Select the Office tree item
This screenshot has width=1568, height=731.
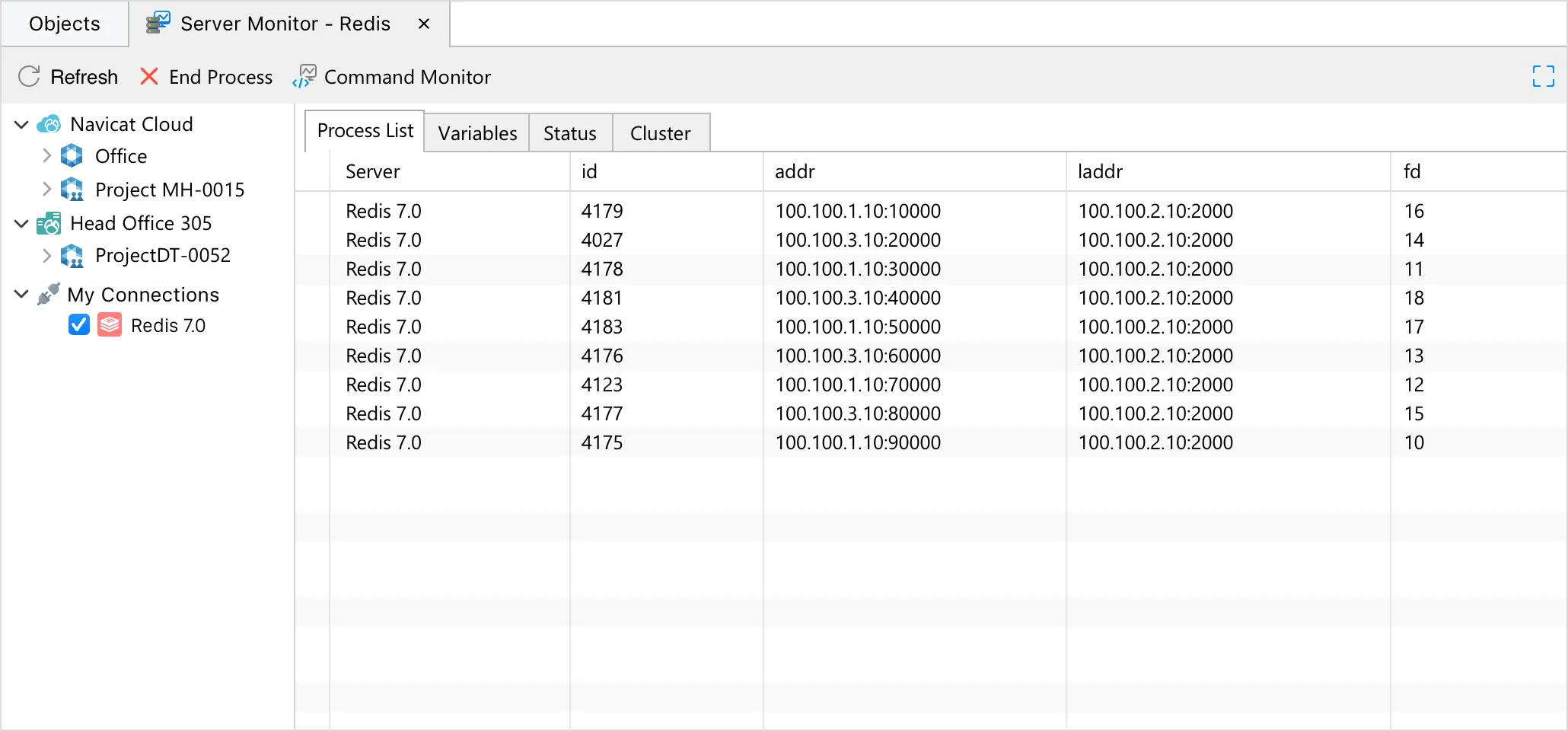point(121,156)
